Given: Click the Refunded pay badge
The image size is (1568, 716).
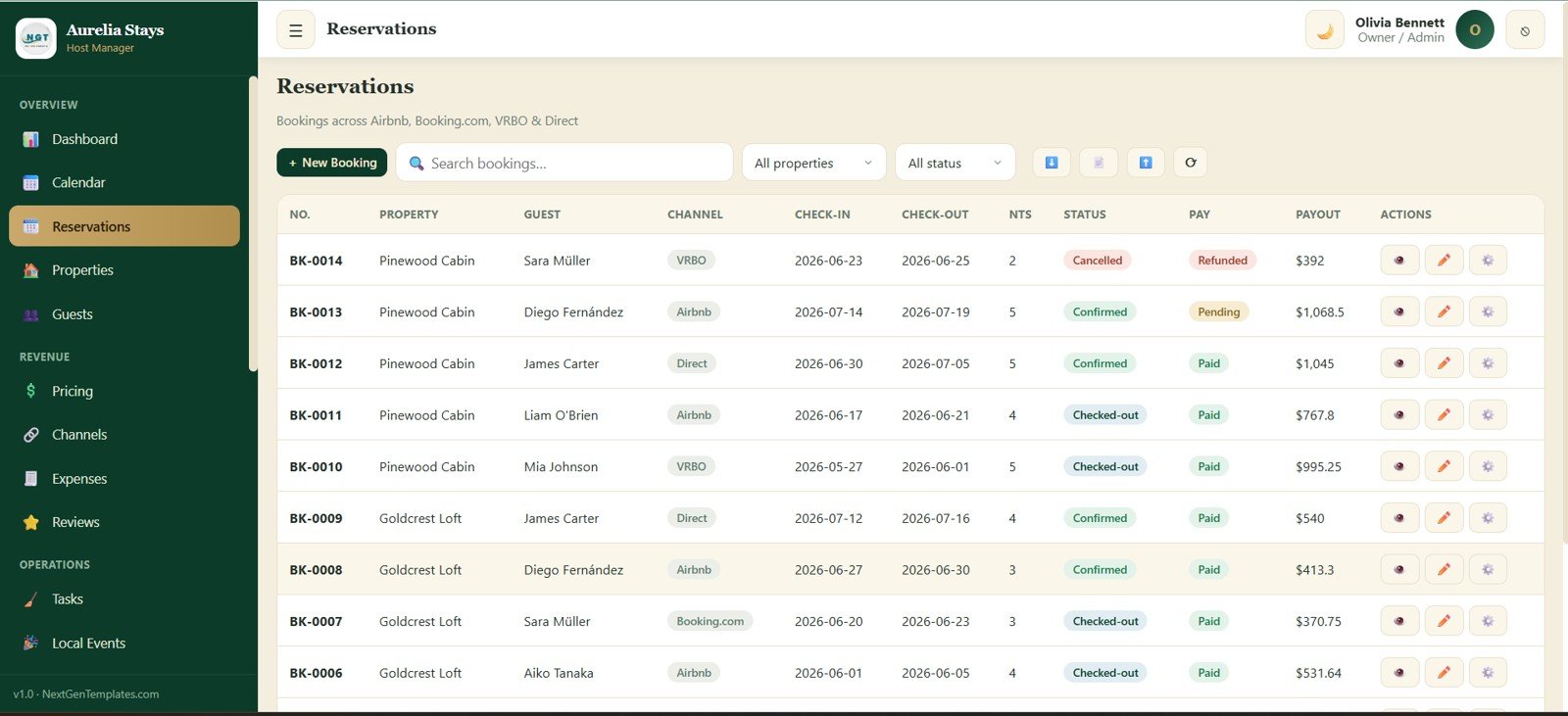Looking at the screenshot, I should point(1222,261).
